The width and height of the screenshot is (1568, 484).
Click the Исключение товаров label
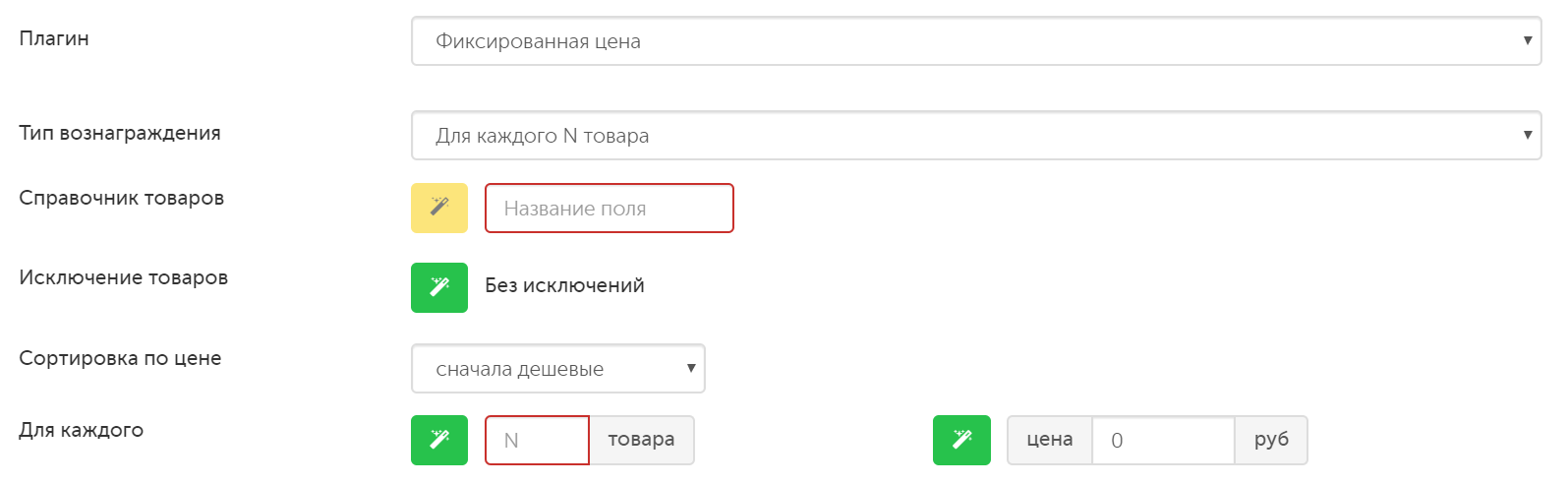(124, 277)
